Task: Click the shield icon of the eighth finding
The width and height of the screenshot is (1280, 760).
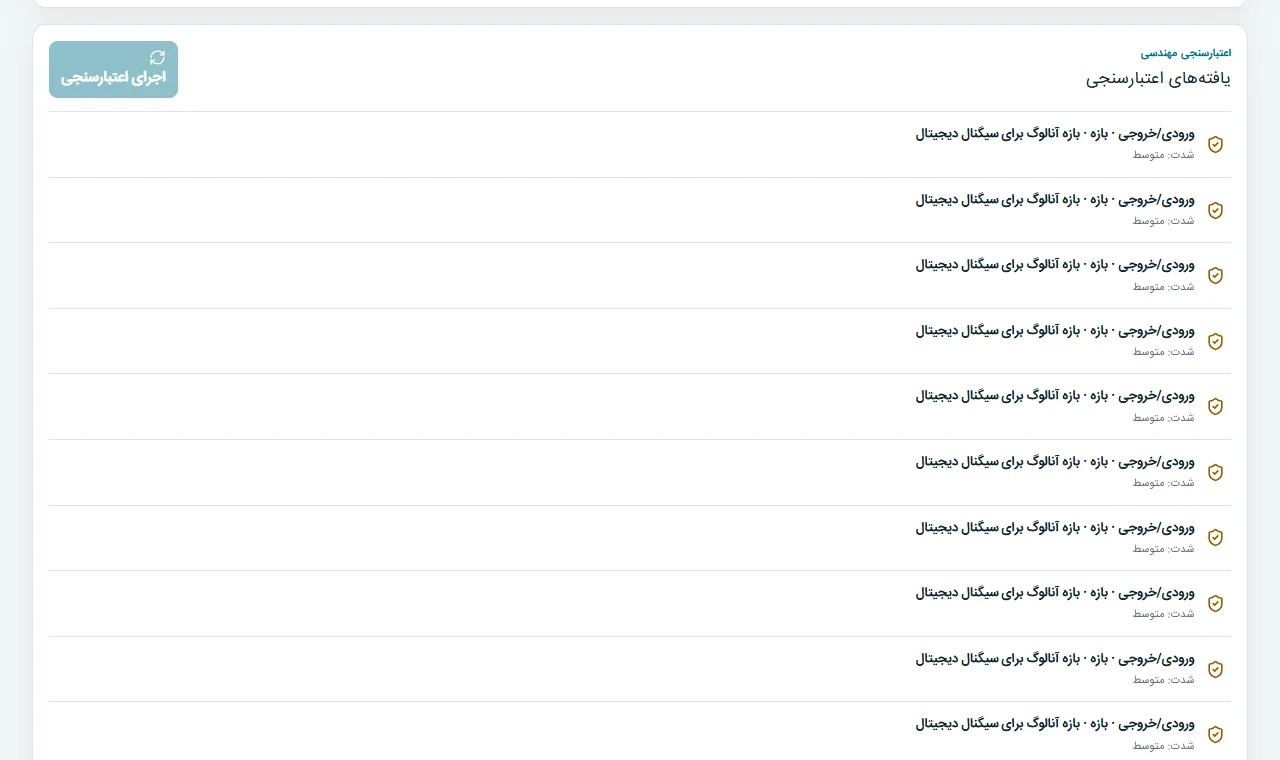Action: [1215, 603]
